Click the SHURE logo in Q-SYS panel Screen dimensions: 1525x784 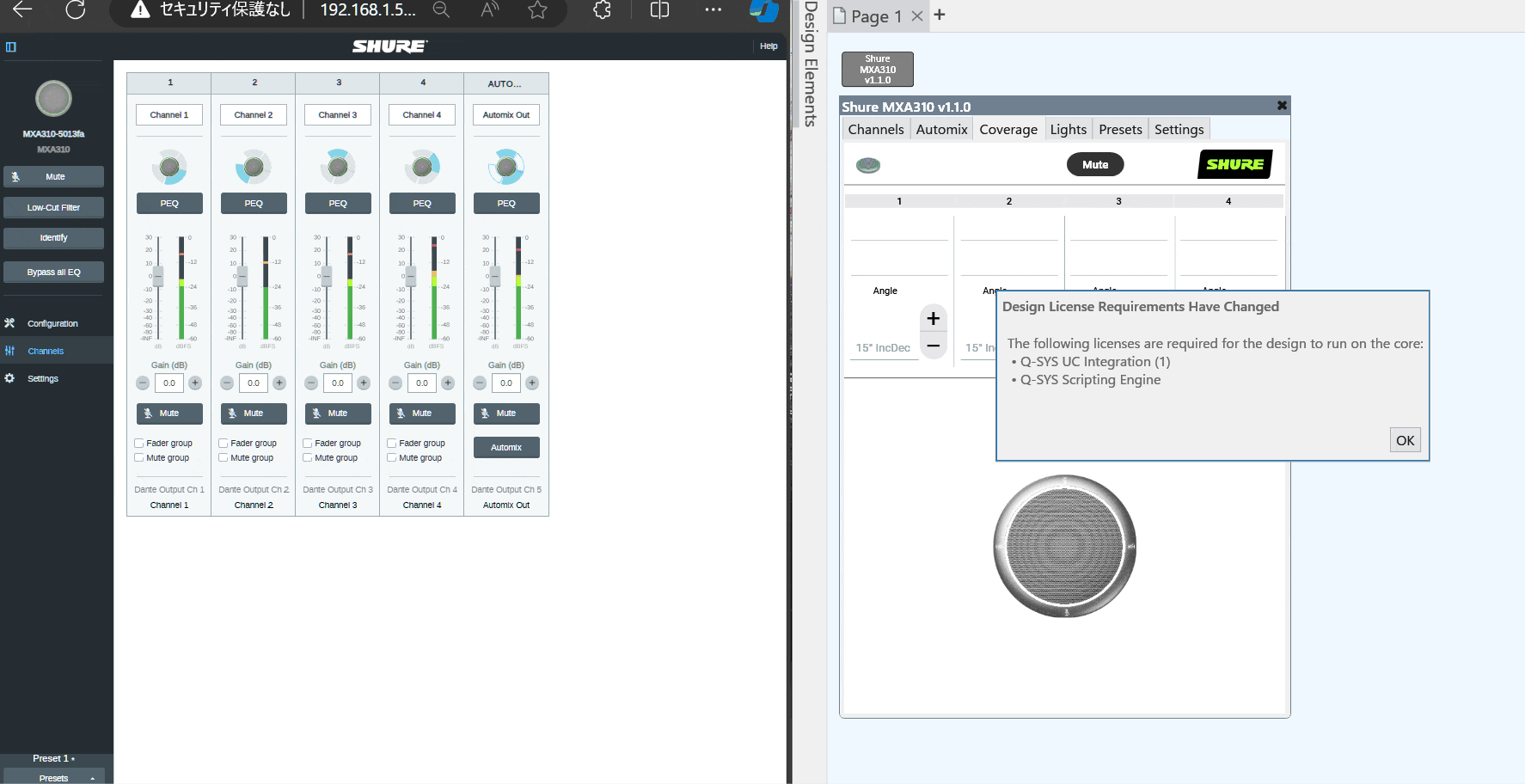(x=1234, y=164)
